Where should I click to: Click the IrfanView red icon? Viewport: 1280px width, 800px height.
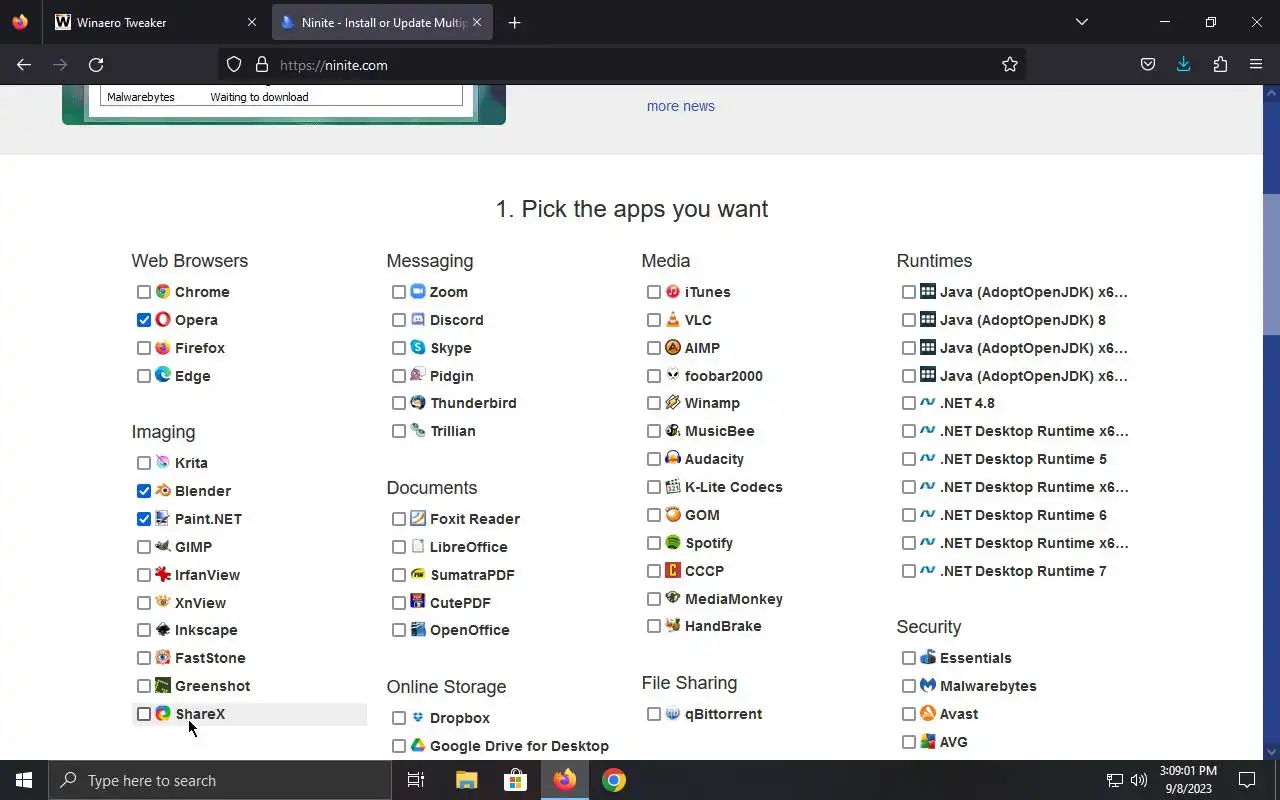coord(163,575)
